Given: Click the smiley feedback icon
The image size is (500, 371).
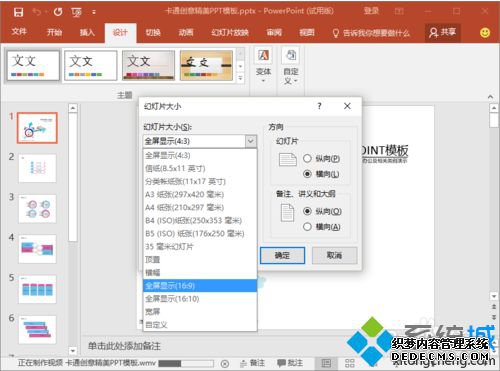Looking at the screenshot, I should 485,32.
